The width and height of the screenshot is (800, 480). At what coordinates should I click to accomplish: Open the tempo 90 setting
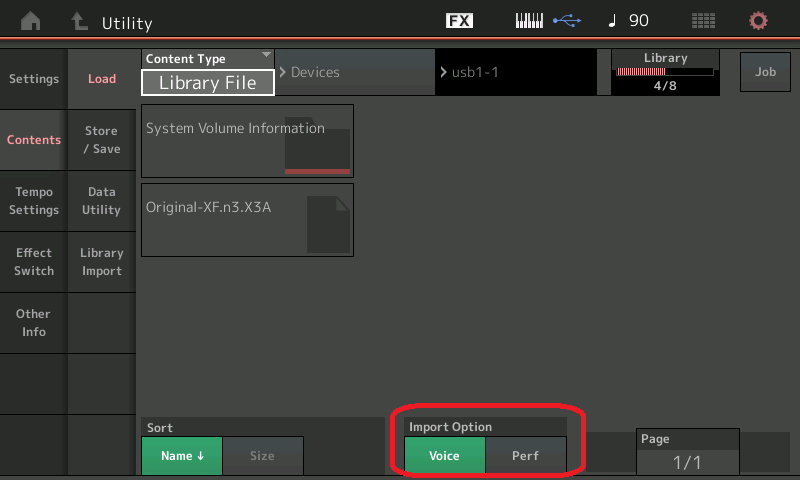point(629,21)
